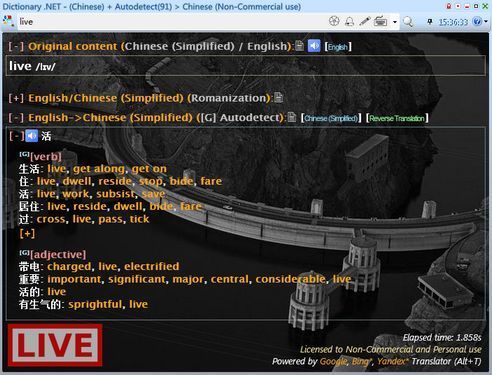Copy the Original content via document icon

299,46
